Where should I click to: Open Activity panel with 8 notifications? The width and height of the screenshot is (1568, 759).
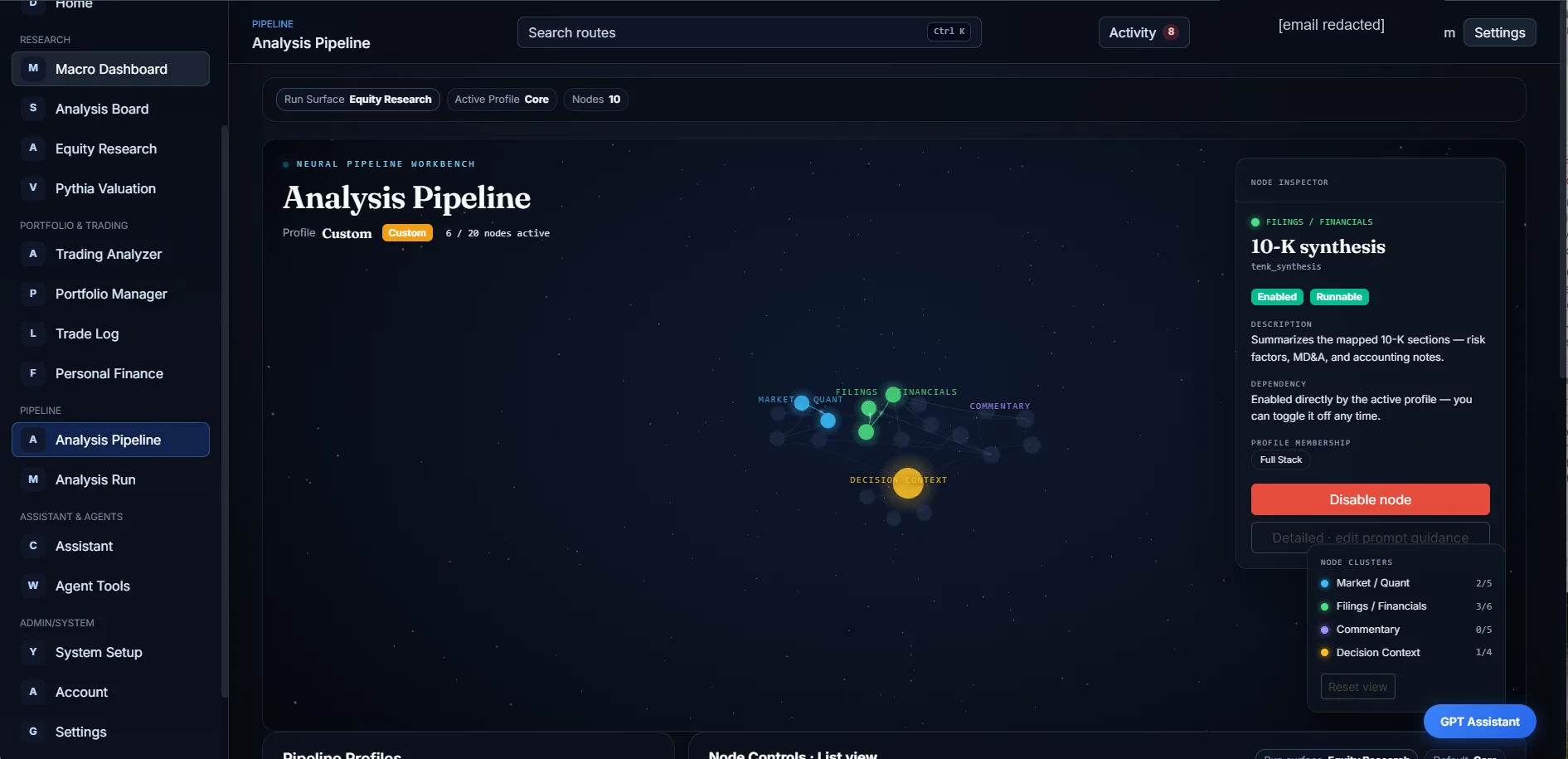(1143, 32)
